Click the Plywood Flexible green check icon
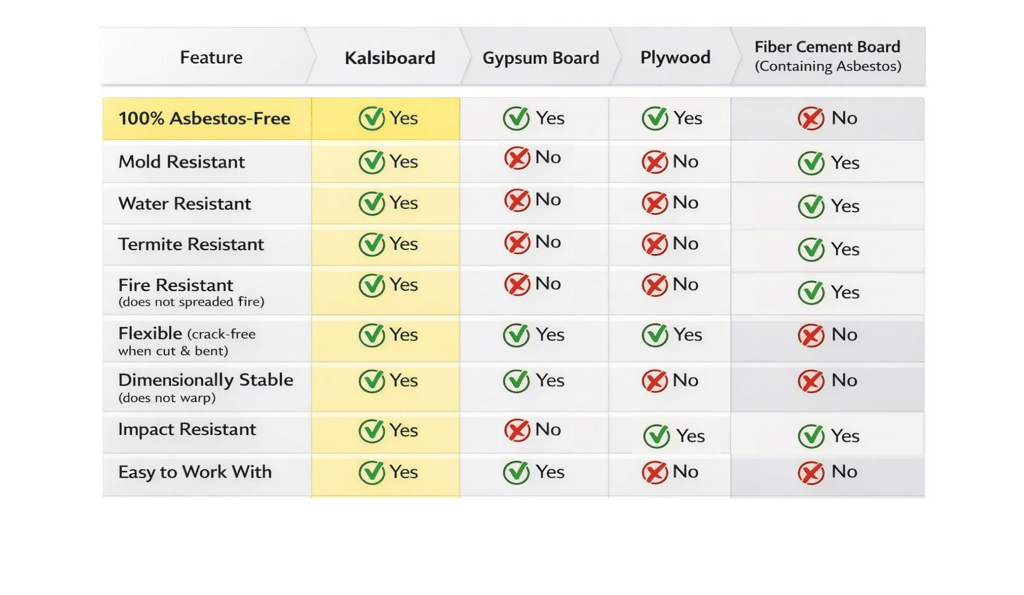 click(655, 335)
